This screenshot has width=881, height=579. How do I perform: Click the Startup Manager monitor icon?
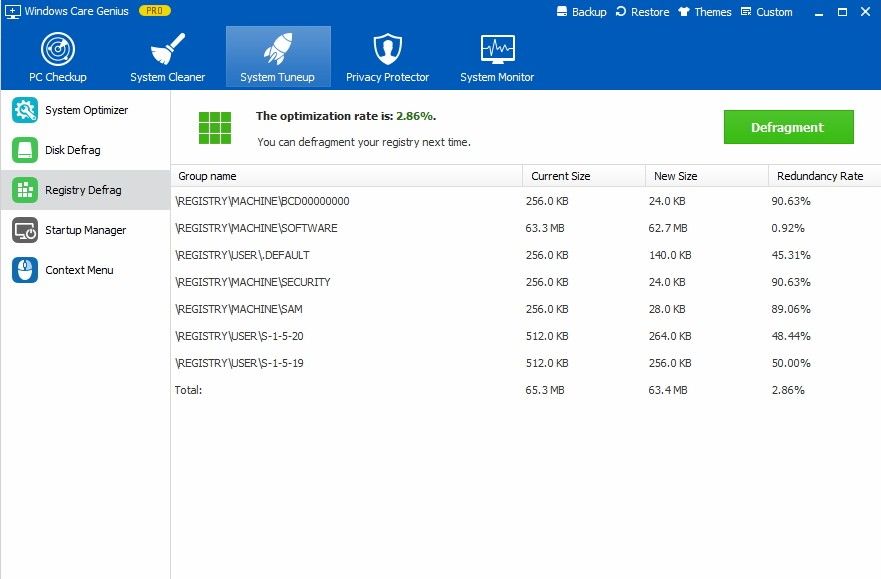coord(25,230)
